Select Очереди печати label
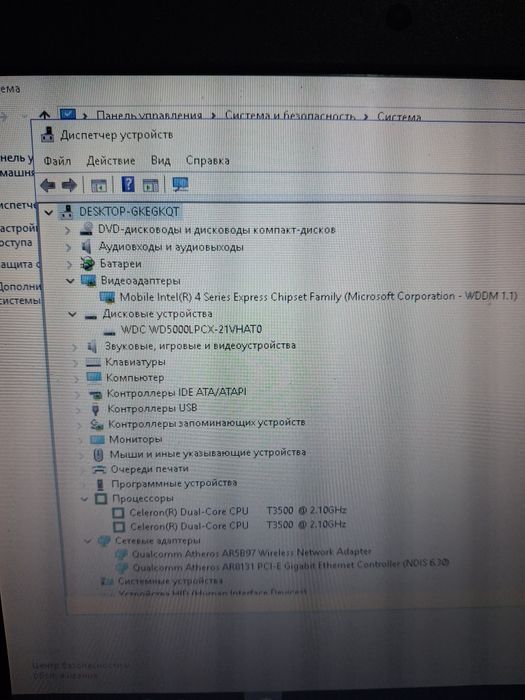This screenshot has height=700, width=525. [x=150, y=469]
